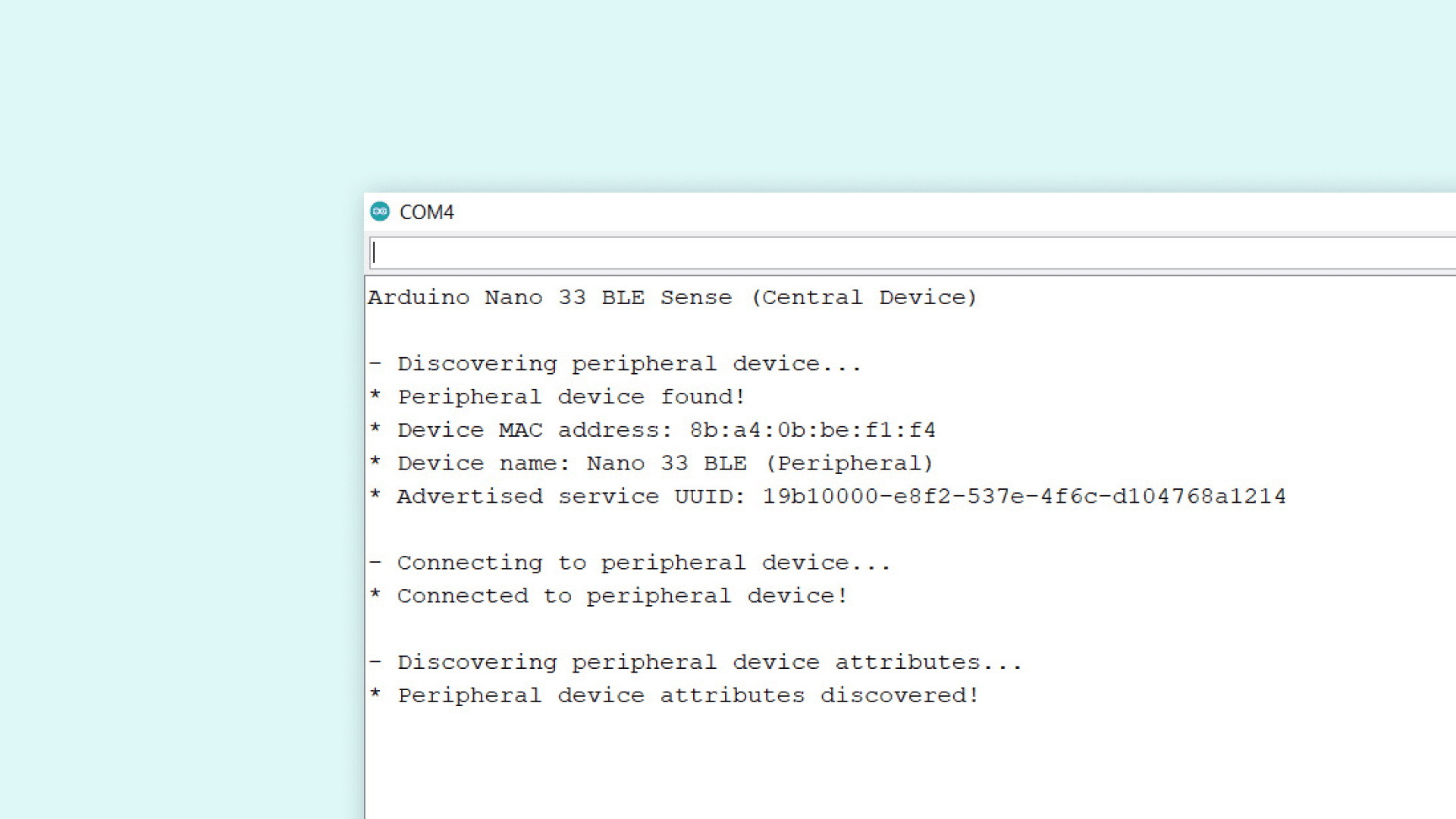Screen dimensions: 1456x819
Task: Click the '(Central Device)' text in header
Action: click(x=864, y=297)
